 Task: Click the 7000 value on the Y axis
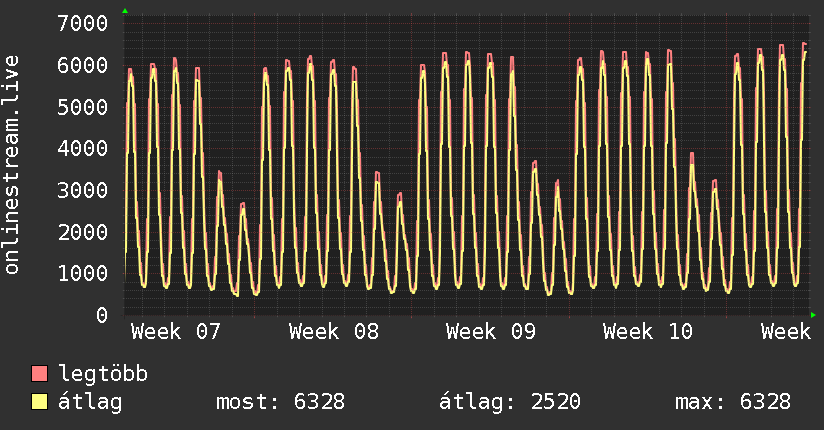(x=83, y=23)
